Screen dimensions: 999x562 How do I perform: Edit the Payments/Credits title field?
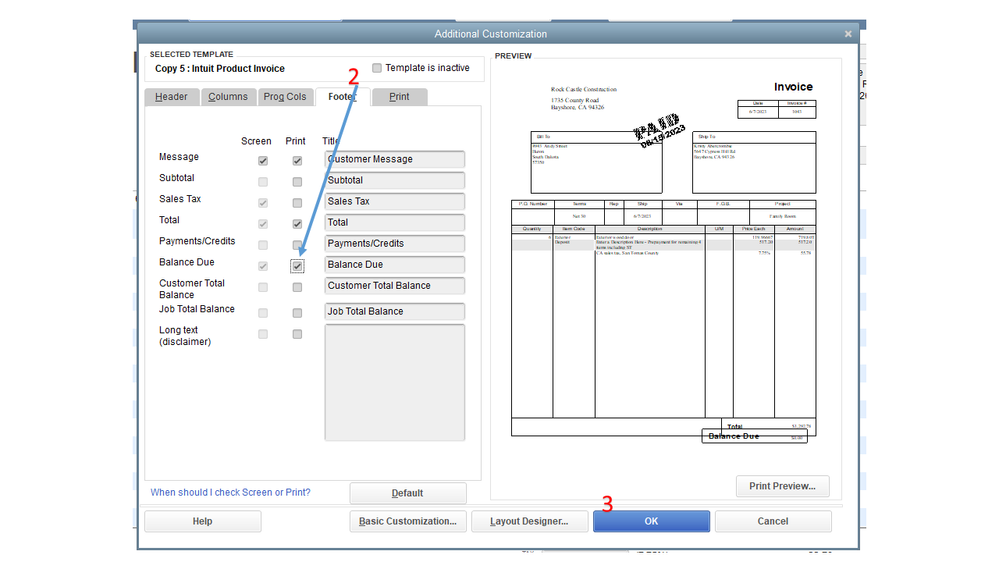[x=394, y=243]
